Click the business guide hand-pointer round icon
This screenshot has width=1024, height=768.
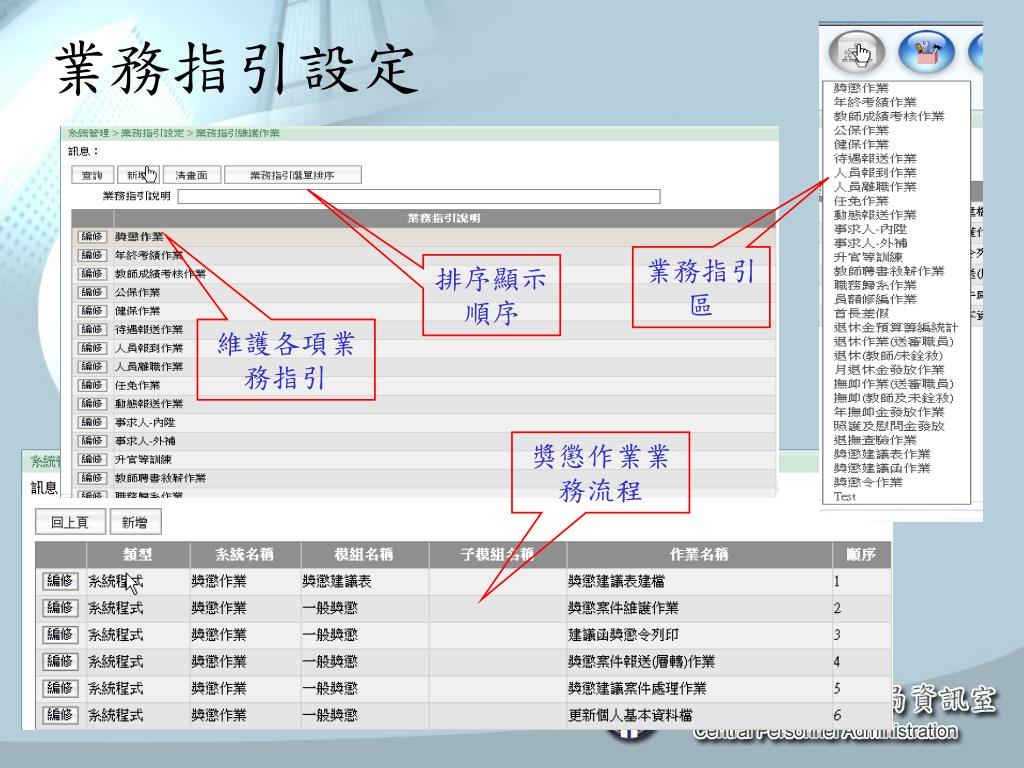[857, 52]
